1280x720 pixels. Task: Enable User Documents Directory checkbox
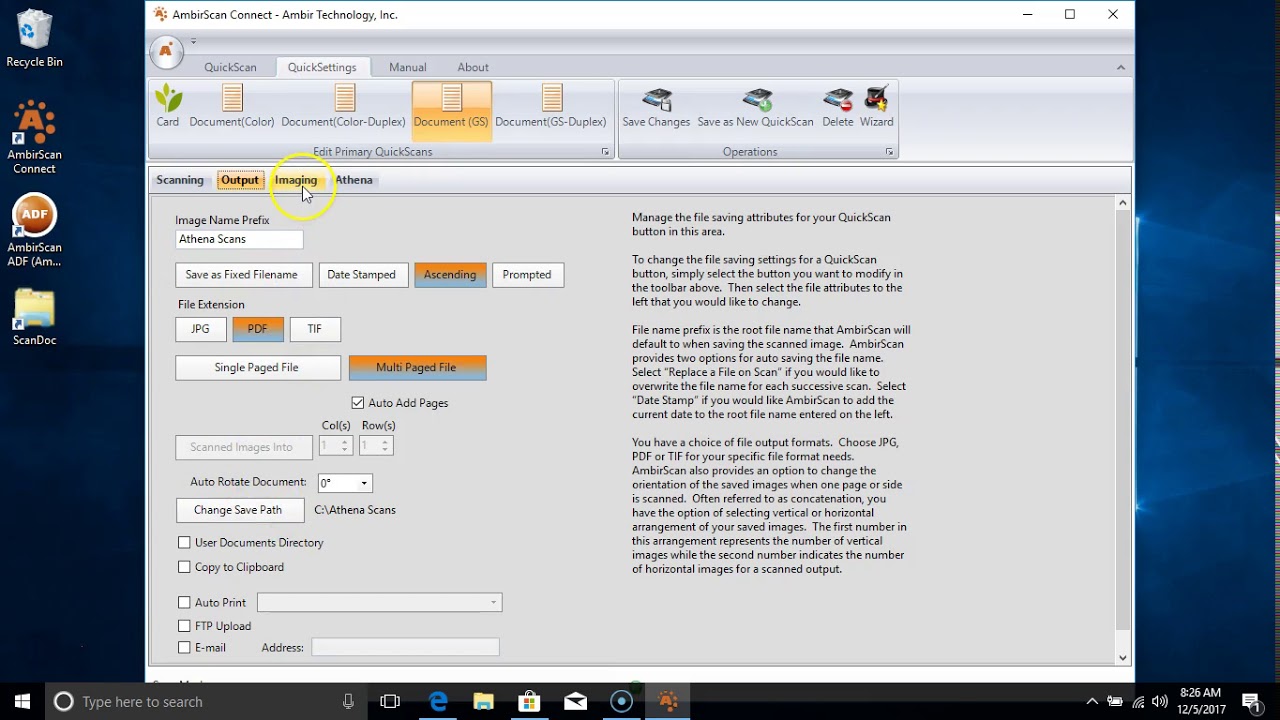point(184,543)
